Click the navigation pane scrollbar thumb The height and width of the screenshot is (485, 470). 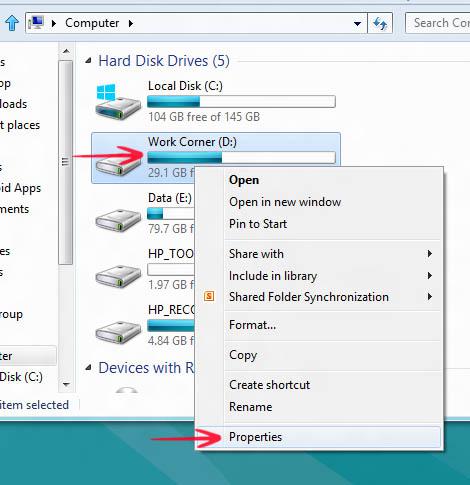[x=66, y=162]
